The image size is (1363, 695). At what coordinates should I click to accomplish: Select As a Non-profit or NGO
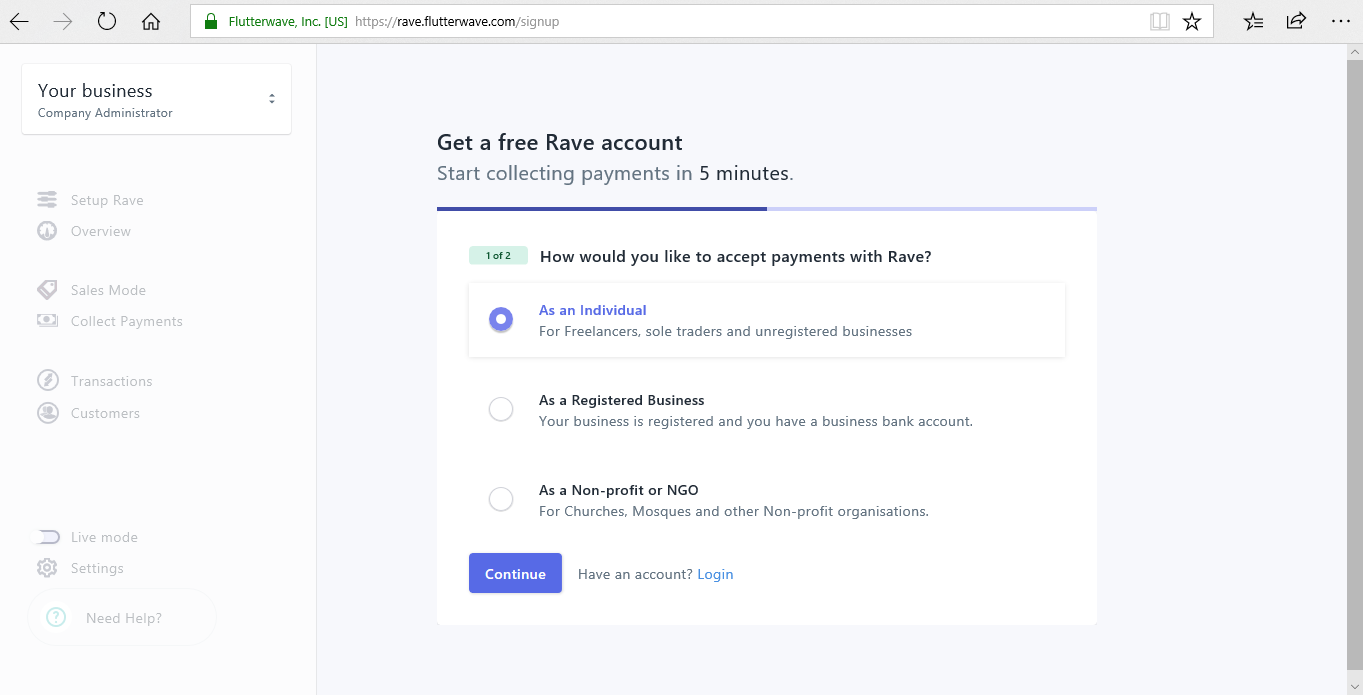click(500, 498)
